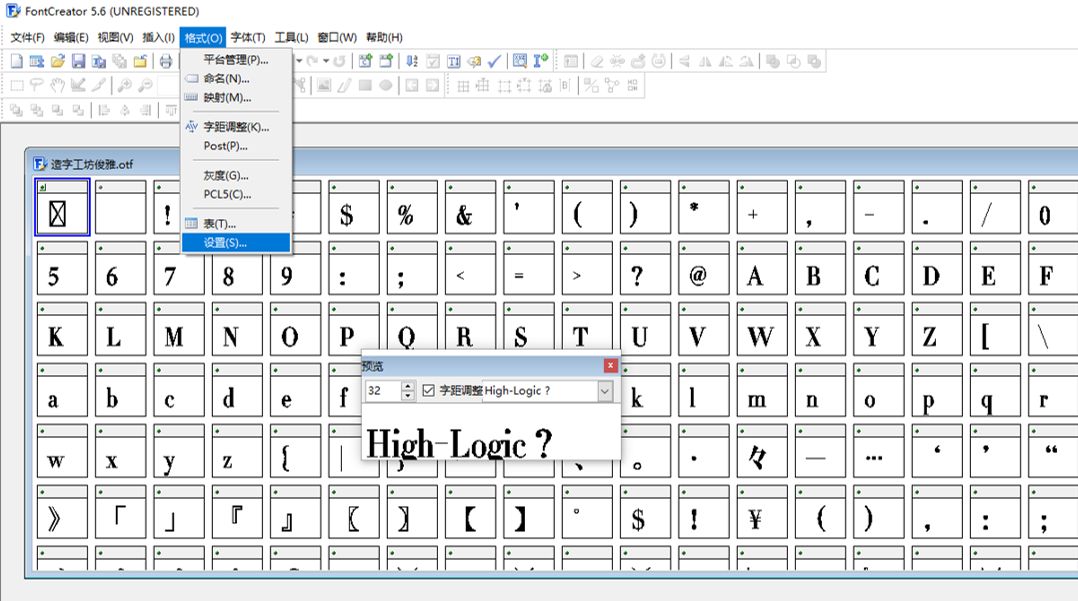This screenshot has width=1078, height=601.
Task: Click the 命名(N) tag icon in menu
Action: tap(191, 78)
